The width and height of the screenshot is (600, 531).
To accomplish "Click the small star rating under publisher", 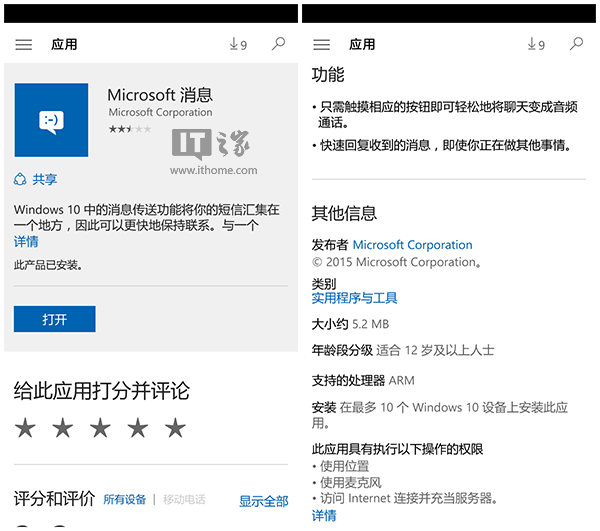I will 130,129.
